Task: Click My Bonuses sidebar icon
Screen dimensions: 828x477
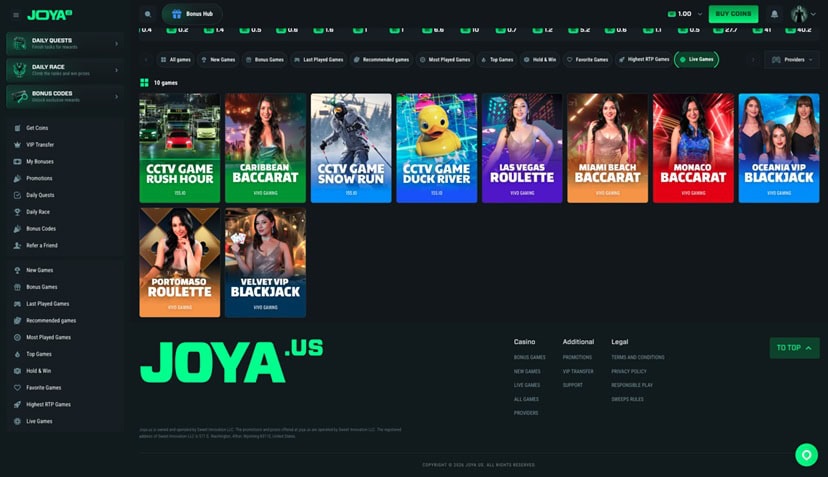Action: (x=17, y=162)
